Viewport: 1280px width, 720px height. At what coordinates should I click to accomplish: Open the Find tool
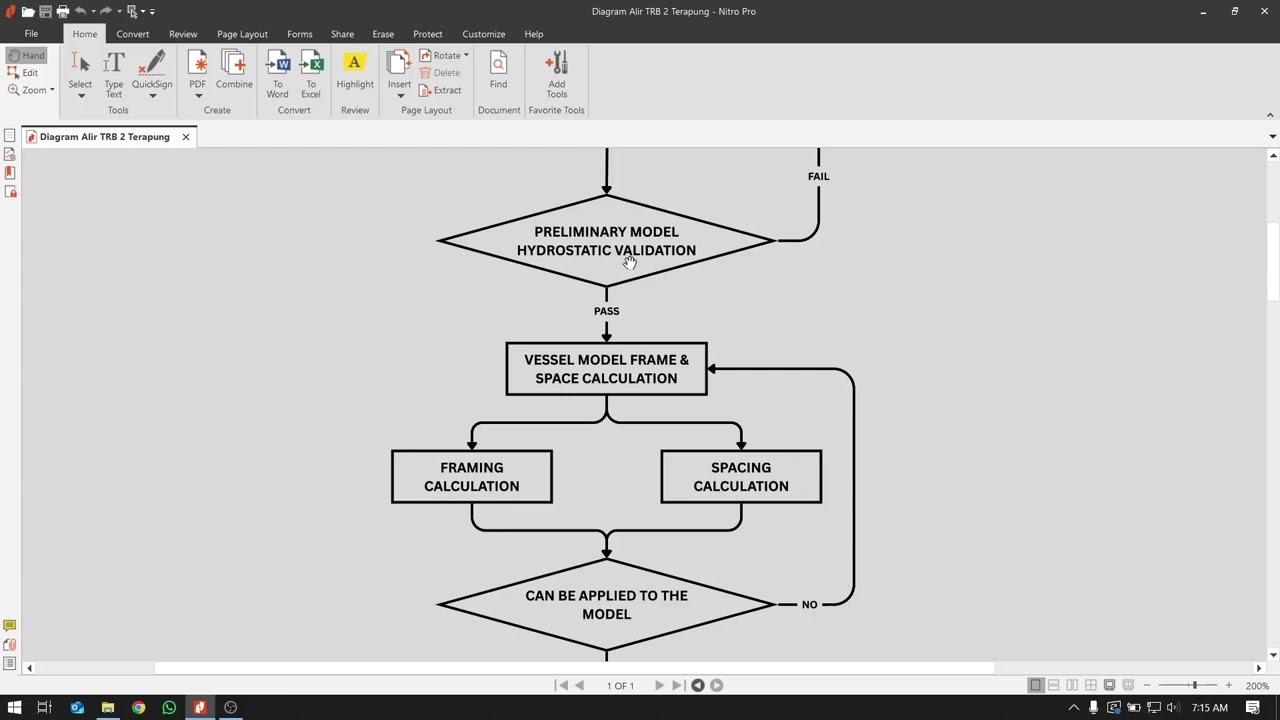[498, 70]
